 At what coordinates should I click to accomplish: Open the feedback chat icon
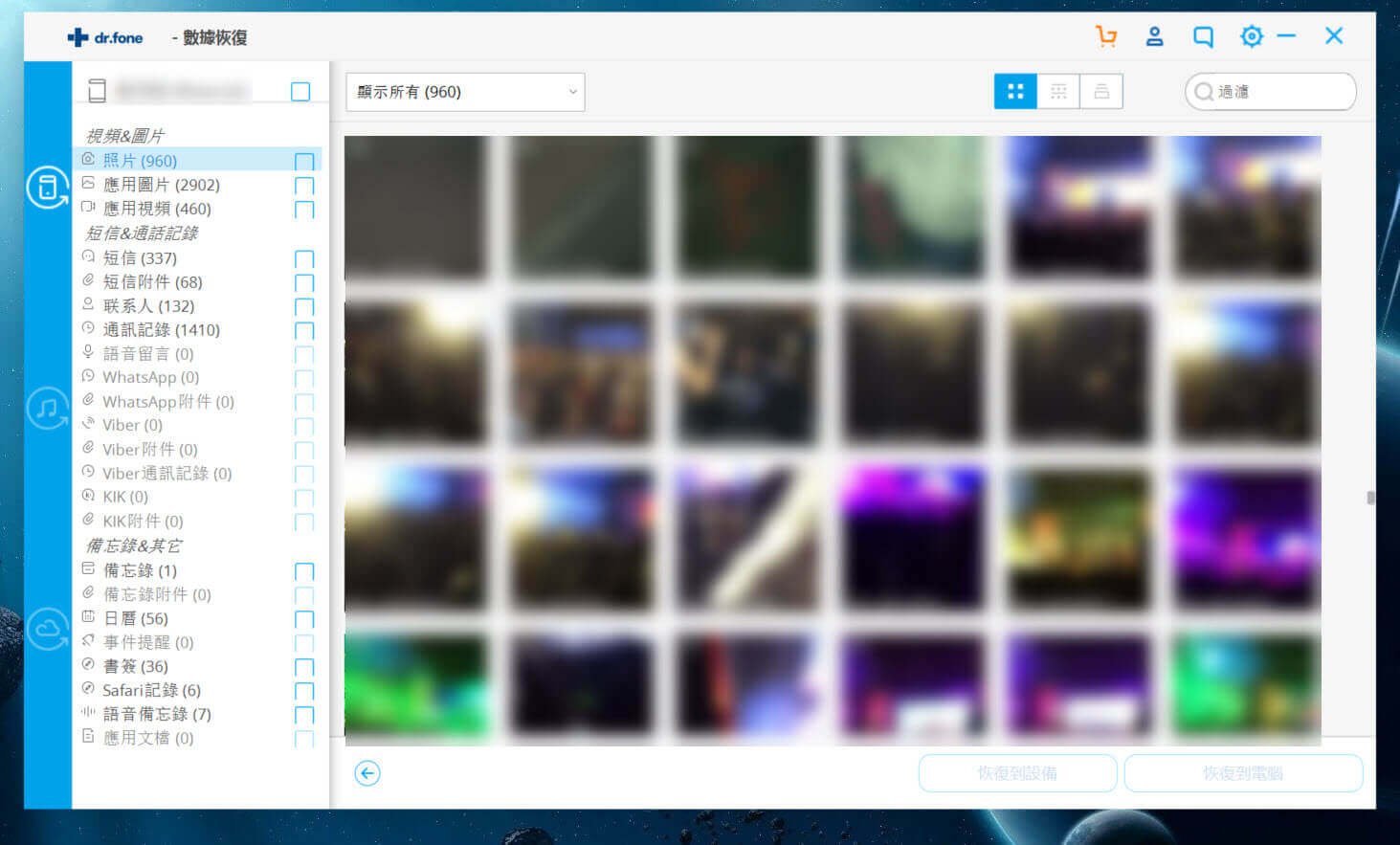click(1203, 36)
